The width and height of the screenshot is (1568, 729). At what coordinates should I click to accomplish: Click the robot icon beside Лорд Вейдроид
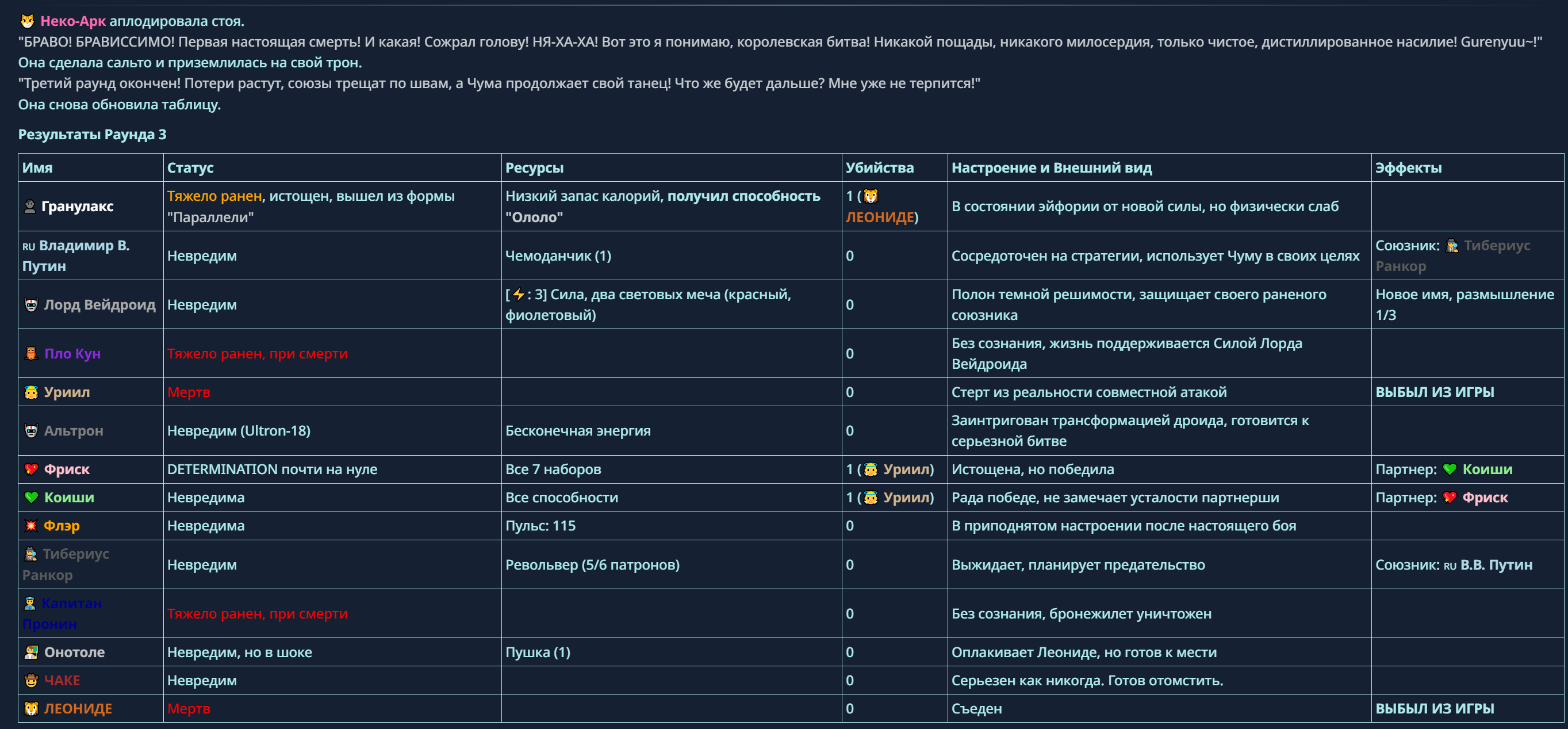tap(31, 304)
